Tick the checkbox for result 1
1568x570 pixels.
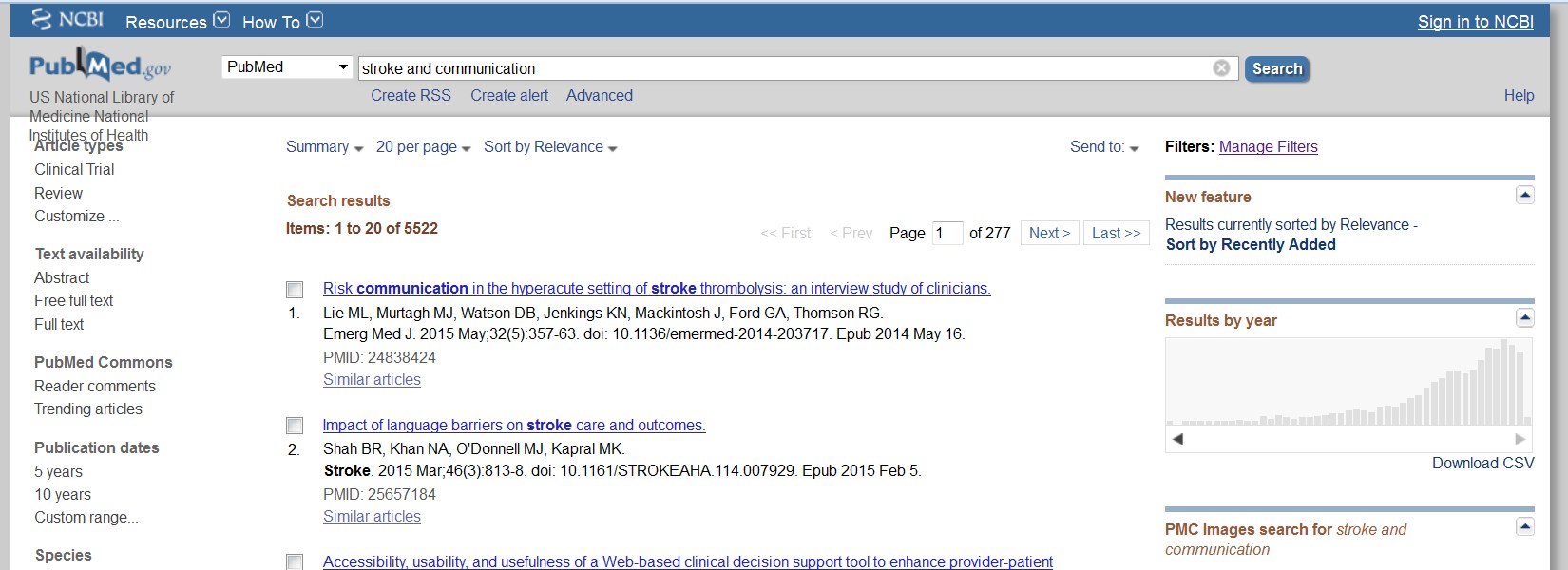point(295,290)
